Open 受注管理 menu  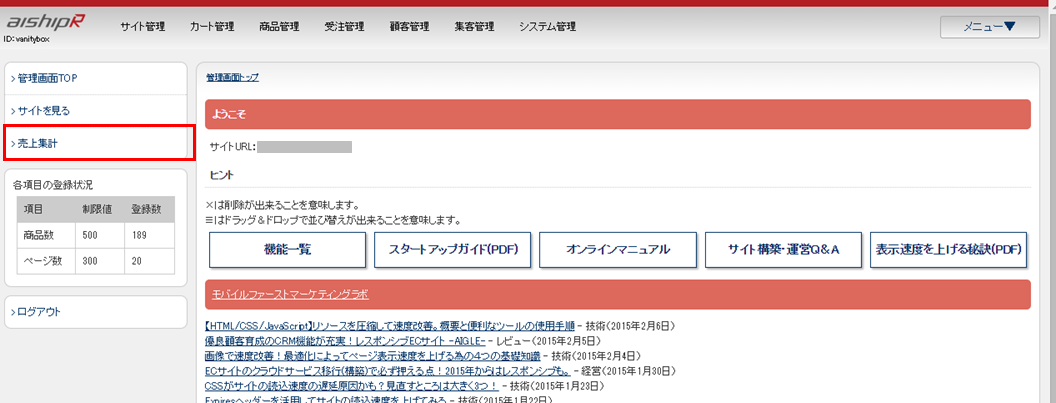pos(344,27)
